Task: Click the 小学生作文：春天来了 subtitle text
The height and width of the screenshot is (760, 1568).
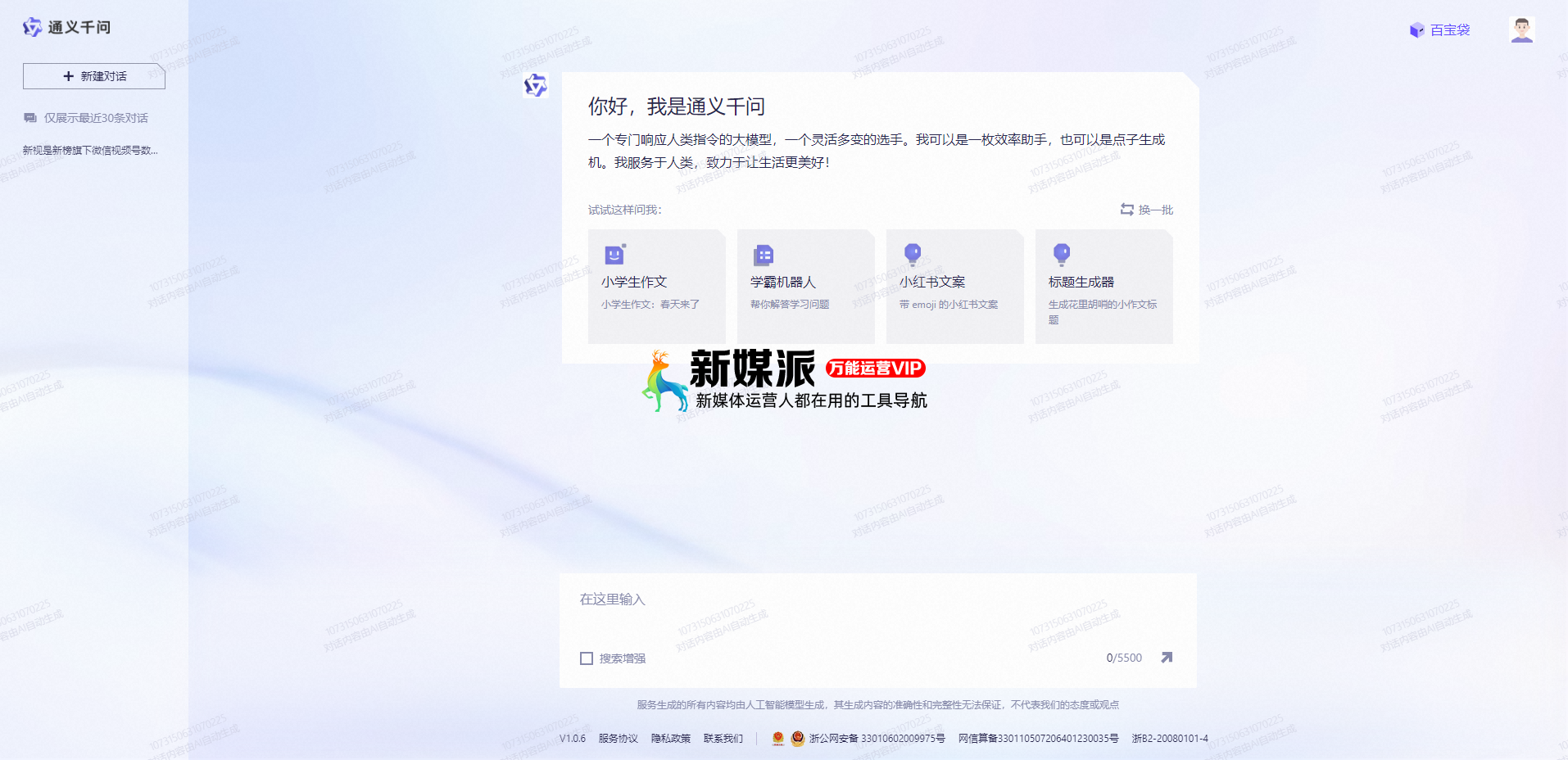Action: point(650,305)
